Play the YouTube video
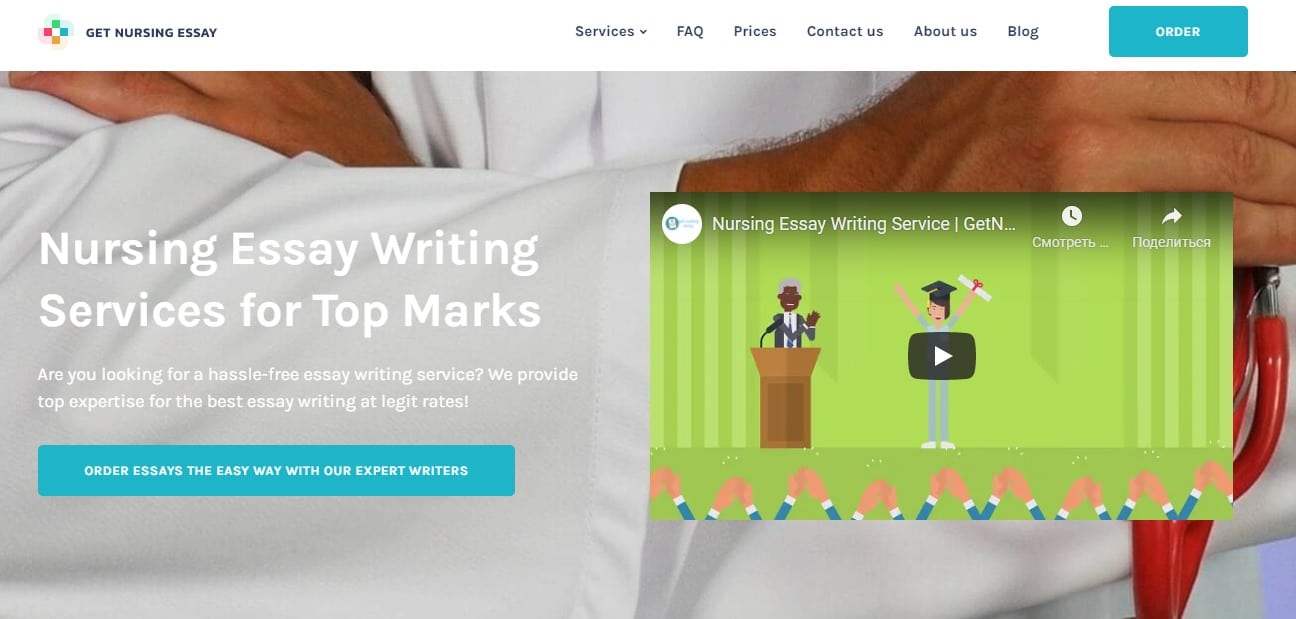 click(x=941, y=356)
